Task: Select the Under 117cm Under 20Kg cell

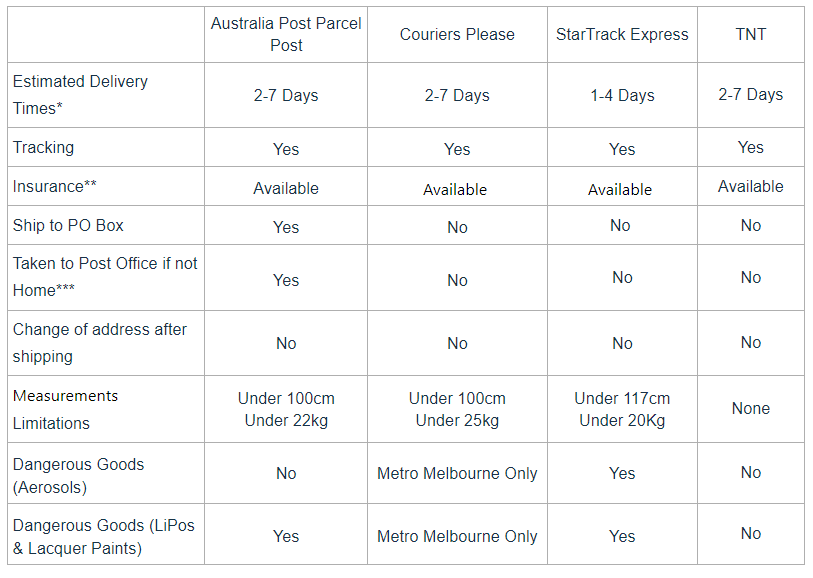Action: 622,409
